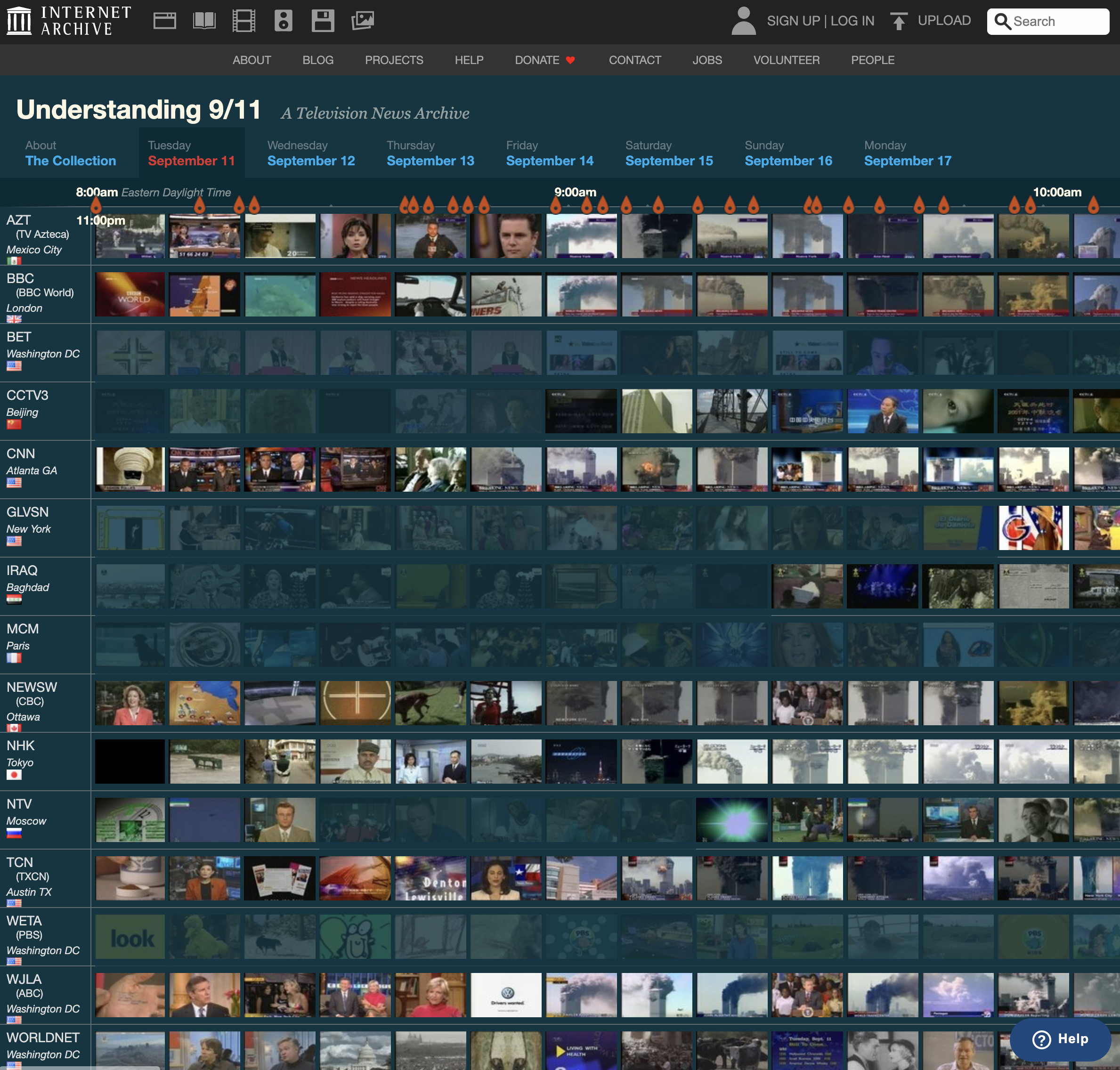Click the UPLOAD link text
The image size is (1120, 1070).
click(944, 21)
